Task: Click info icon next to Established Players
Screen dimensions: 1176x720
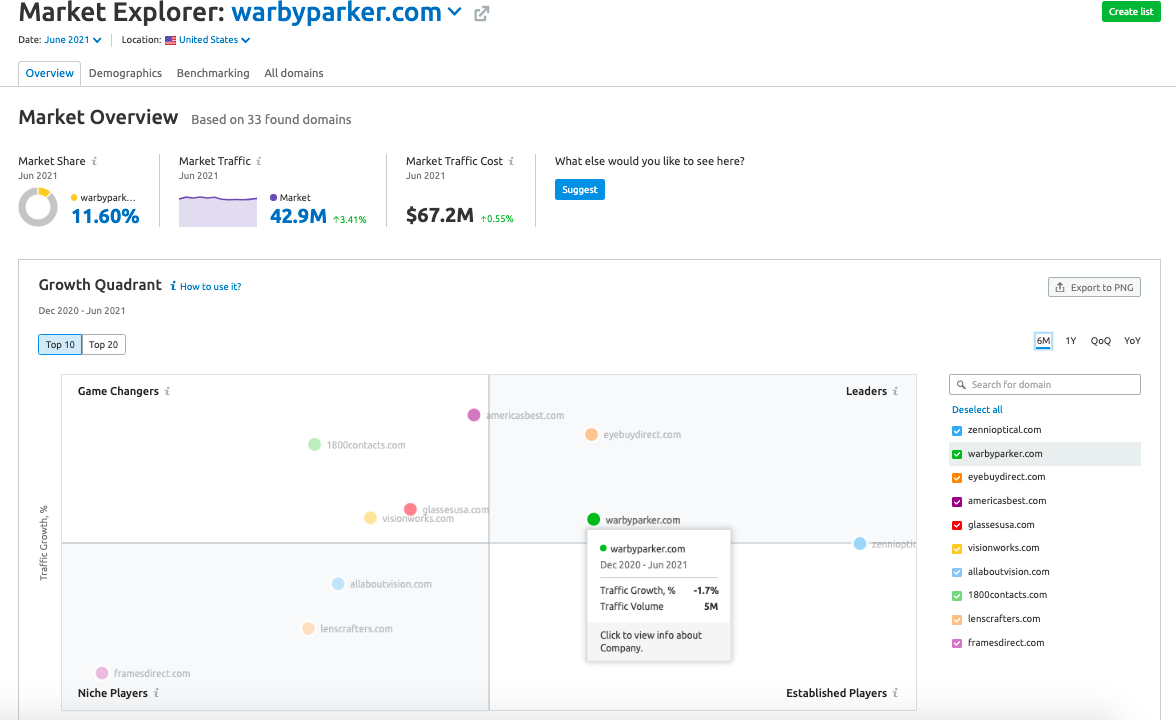Action: (x=895, y=693)
